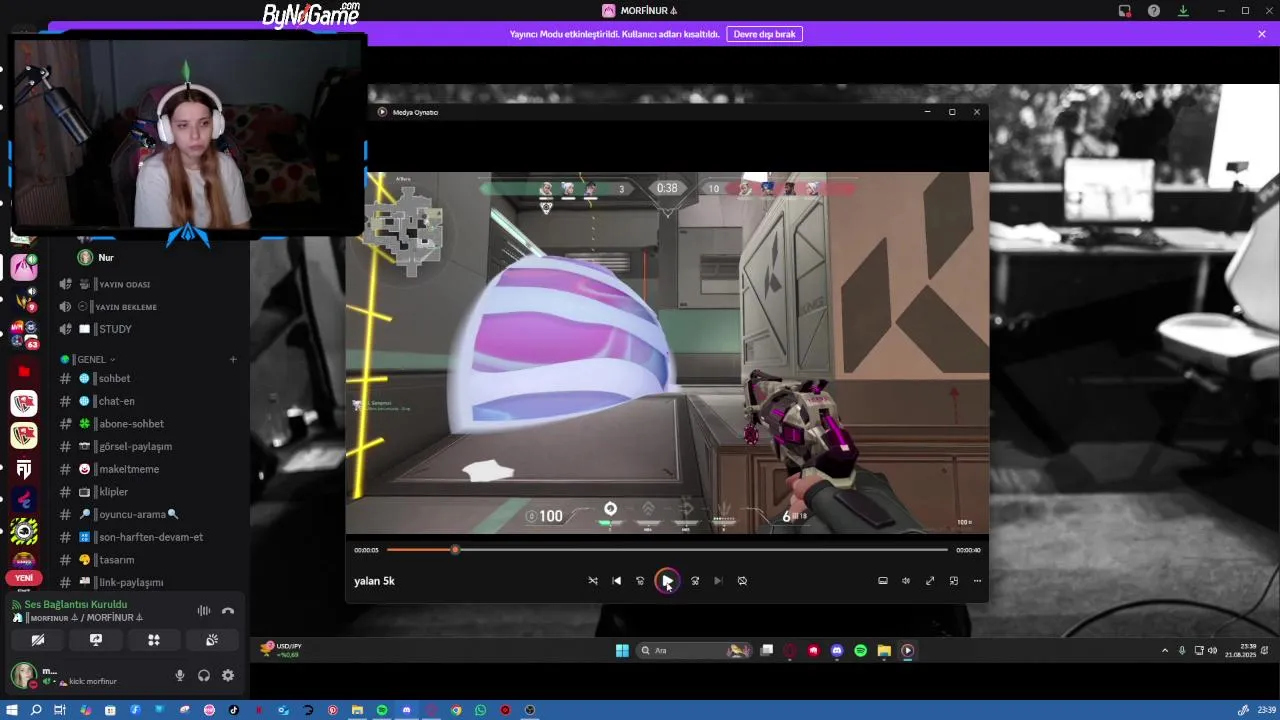Join the STUDY voice channel
Screen dimensions: 1280x720
(148, 329)
